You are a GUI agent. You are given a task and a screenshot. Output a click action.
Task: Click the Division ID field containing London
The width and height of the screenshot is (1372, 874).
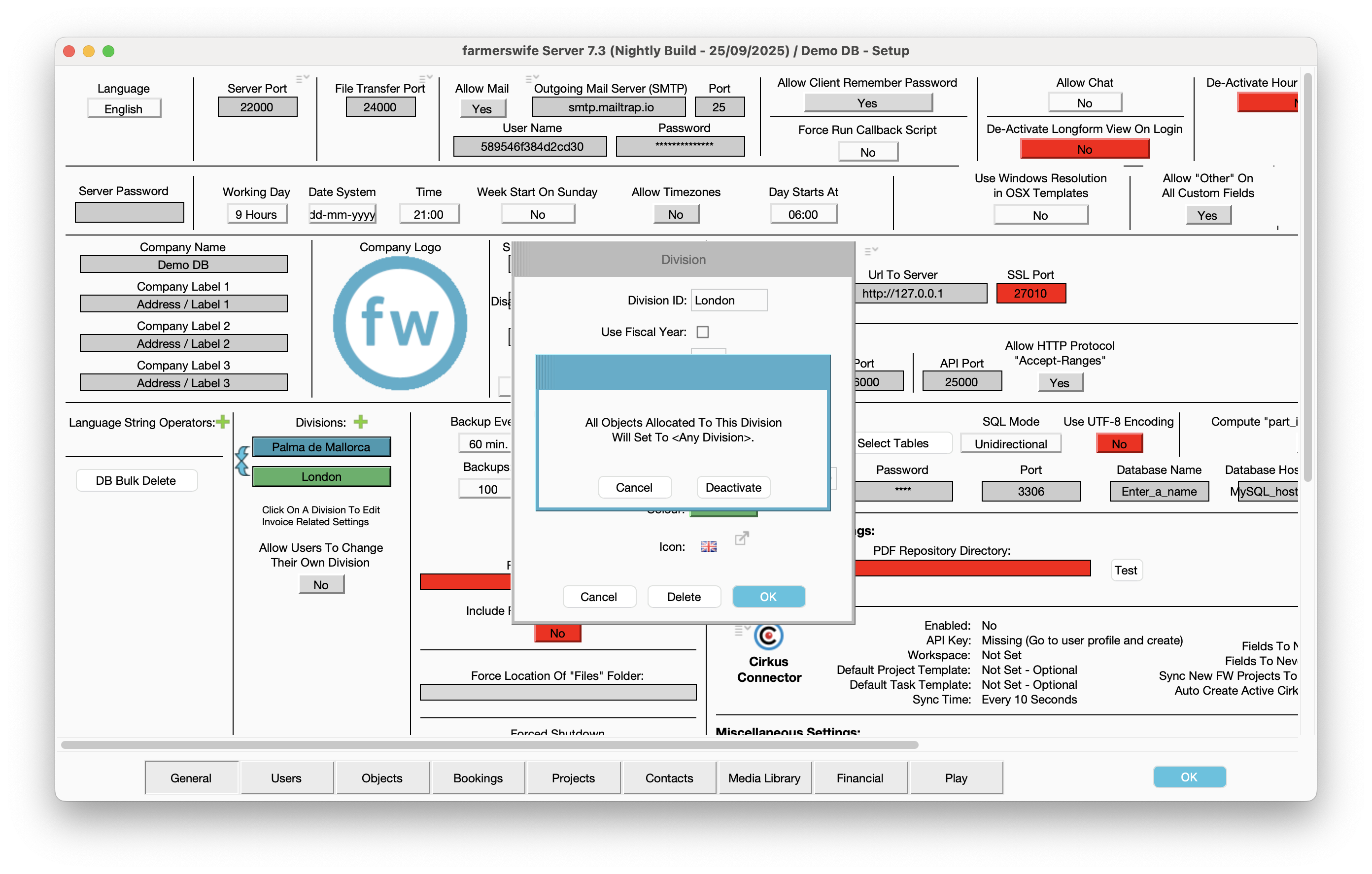(728, 300)
